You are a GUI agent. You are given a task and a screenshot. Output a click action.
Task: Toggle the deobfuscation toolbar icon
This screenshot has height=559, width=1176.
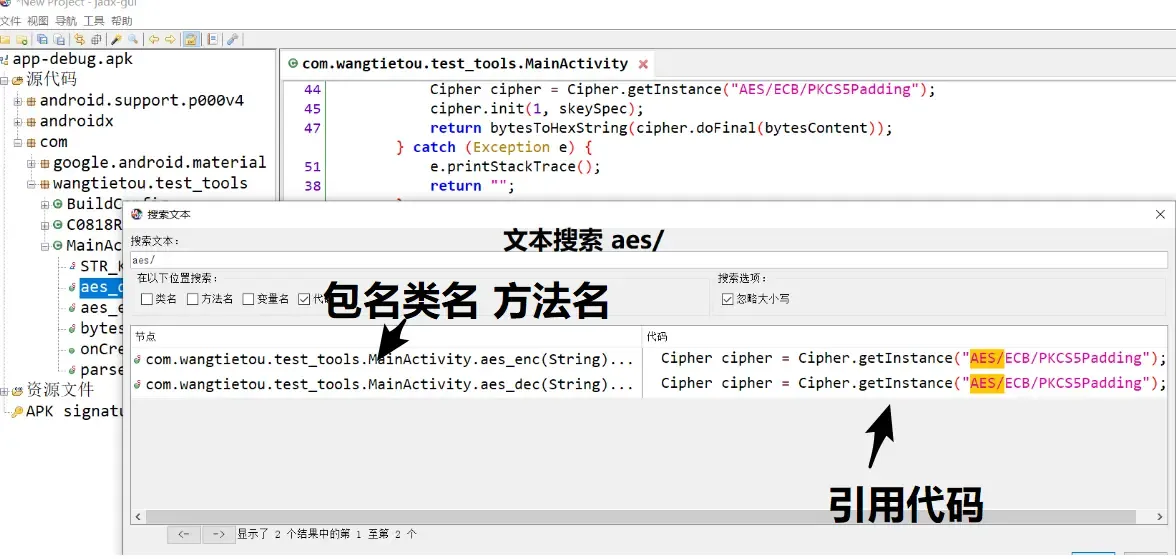click(191, 39)
